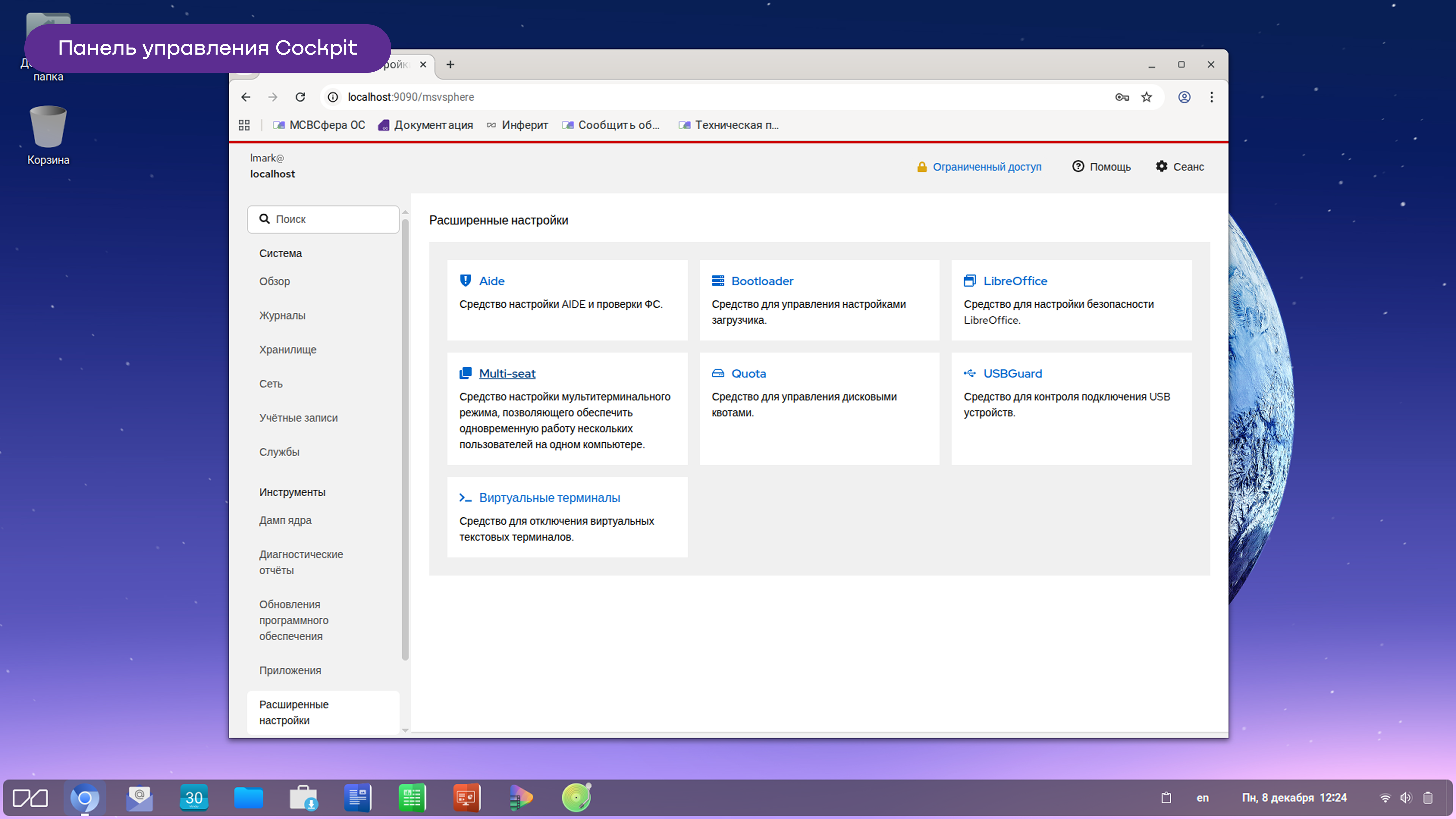Image resolution: width=1456 pixels, height=819 pixels.
Task: Open Bootloader settings card
Action: click(762, 281)
